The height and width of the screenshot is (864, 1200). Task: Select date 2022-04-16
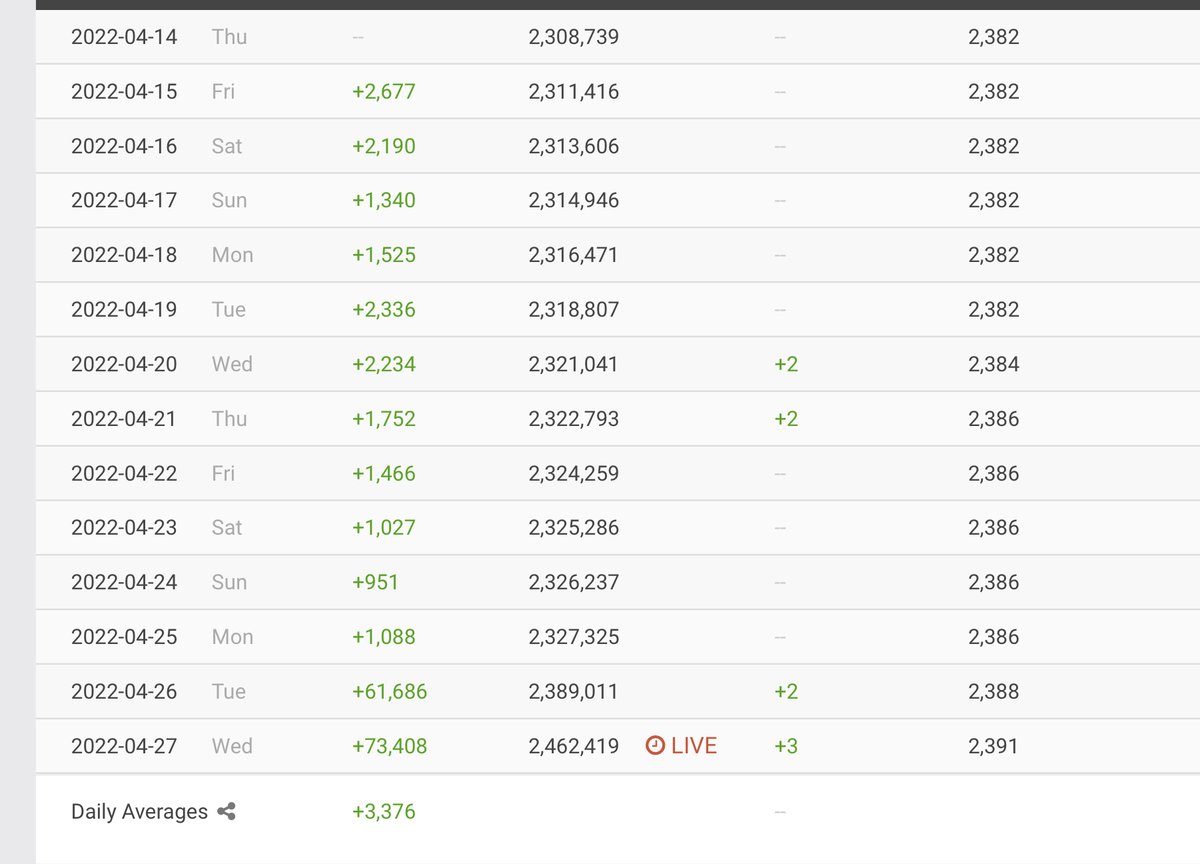[124, 146]
